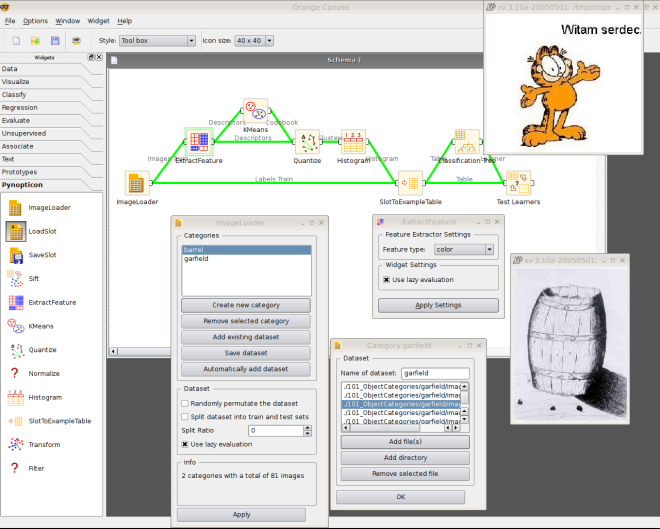Select the SaveSlot widget icon
Image resolution: width=660 pixels, height=529 pixels.
(16, 255)
